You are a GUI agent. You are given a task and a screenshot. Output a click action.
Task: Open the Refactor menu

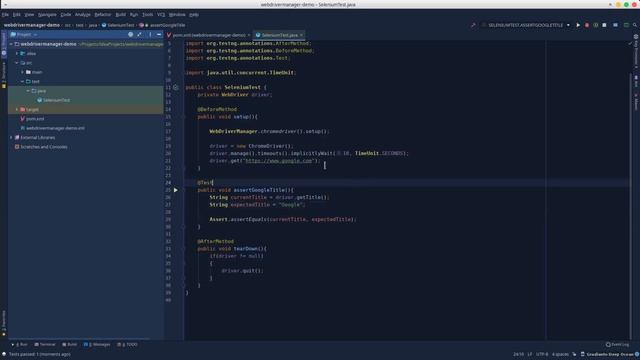[x=103, y=15]
